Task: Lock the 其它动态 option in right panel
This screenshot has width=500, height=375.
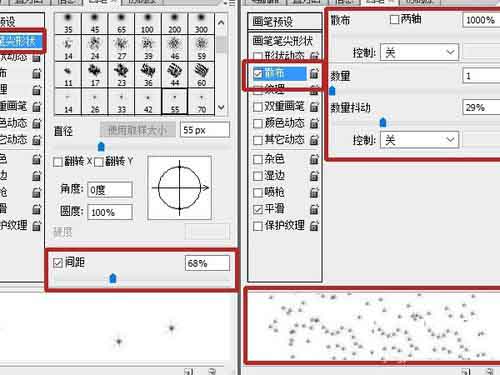Action: point(314,140)
